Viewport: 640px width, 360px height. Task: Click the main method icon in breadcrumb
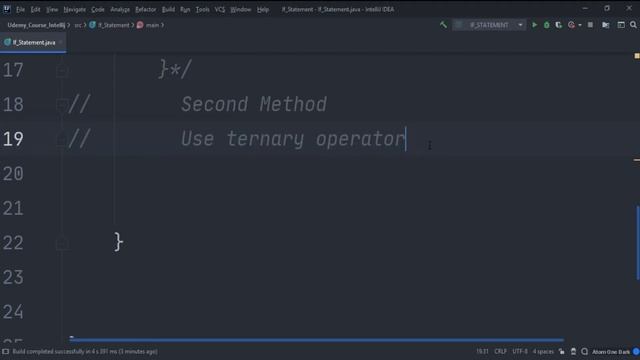pos(140,25)
